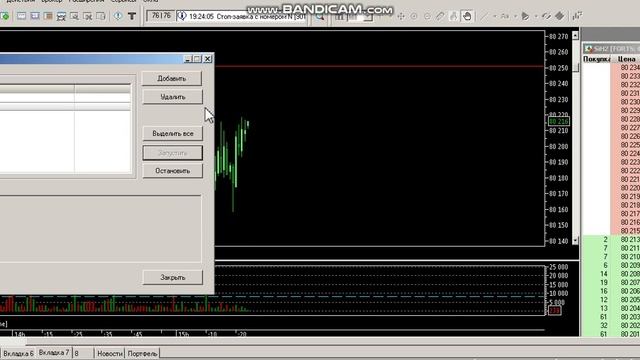This screenshot has height=360, width=640.
Task: Click the chart price scale scroll down arrow
Action: 575,241
